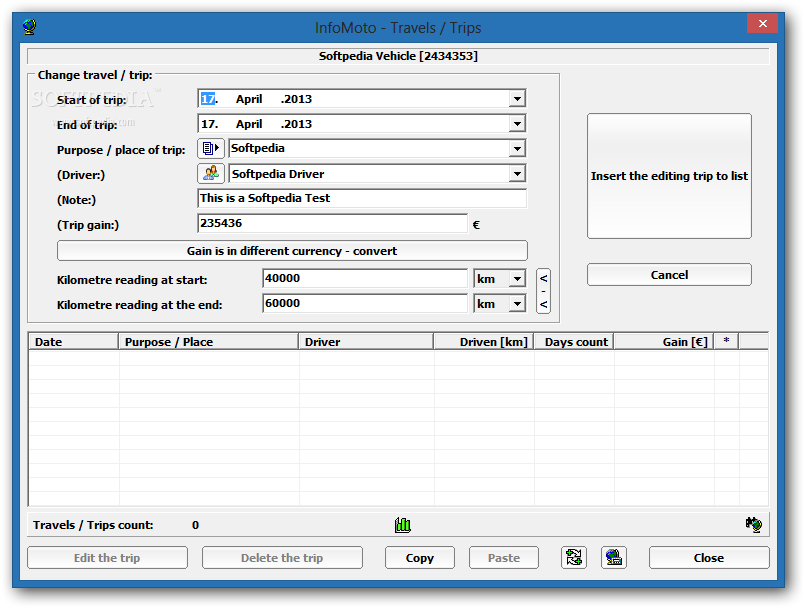This screenshot has width=805, height=608.
Task: Select the day 17 in Start of trip
Action: 208,99
